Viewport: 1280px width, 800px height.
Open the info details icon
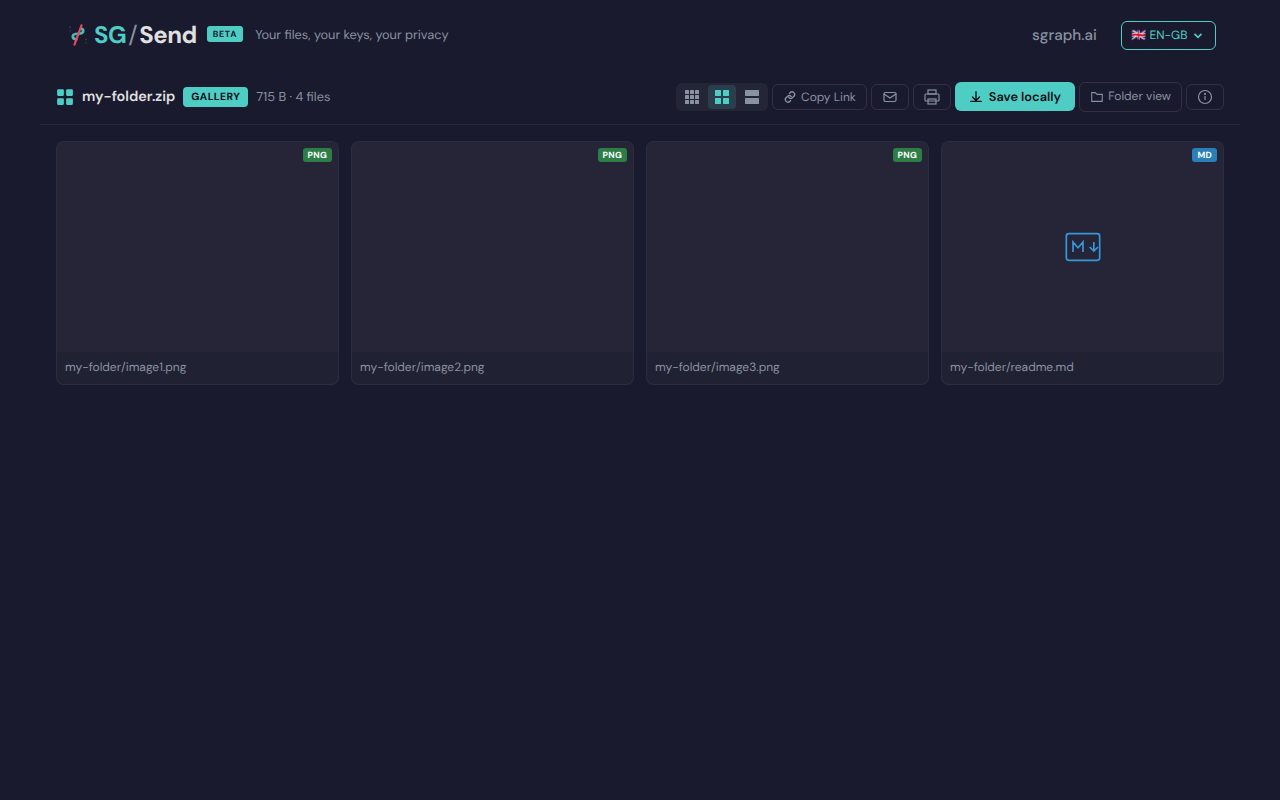(1205, 97)
